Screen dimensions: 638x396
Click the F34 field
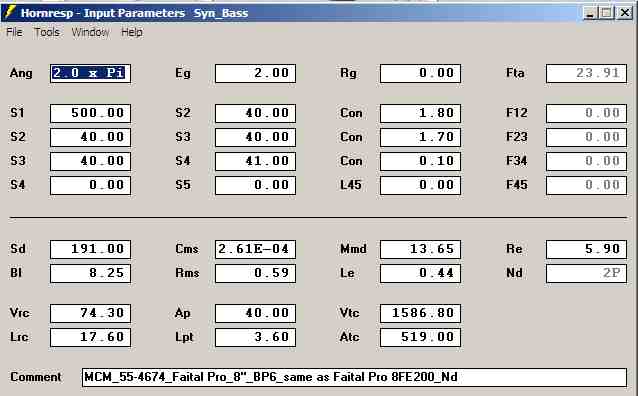click(x=586, y=161)
